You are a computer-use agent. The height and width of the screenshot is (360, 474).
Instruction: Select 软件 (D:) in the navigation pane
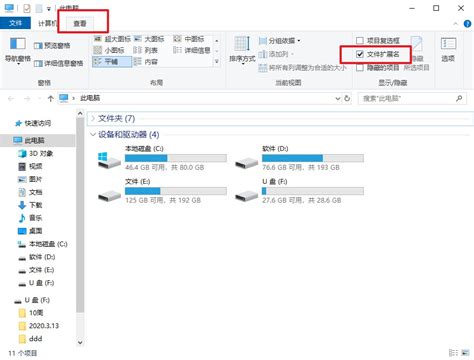37,257
